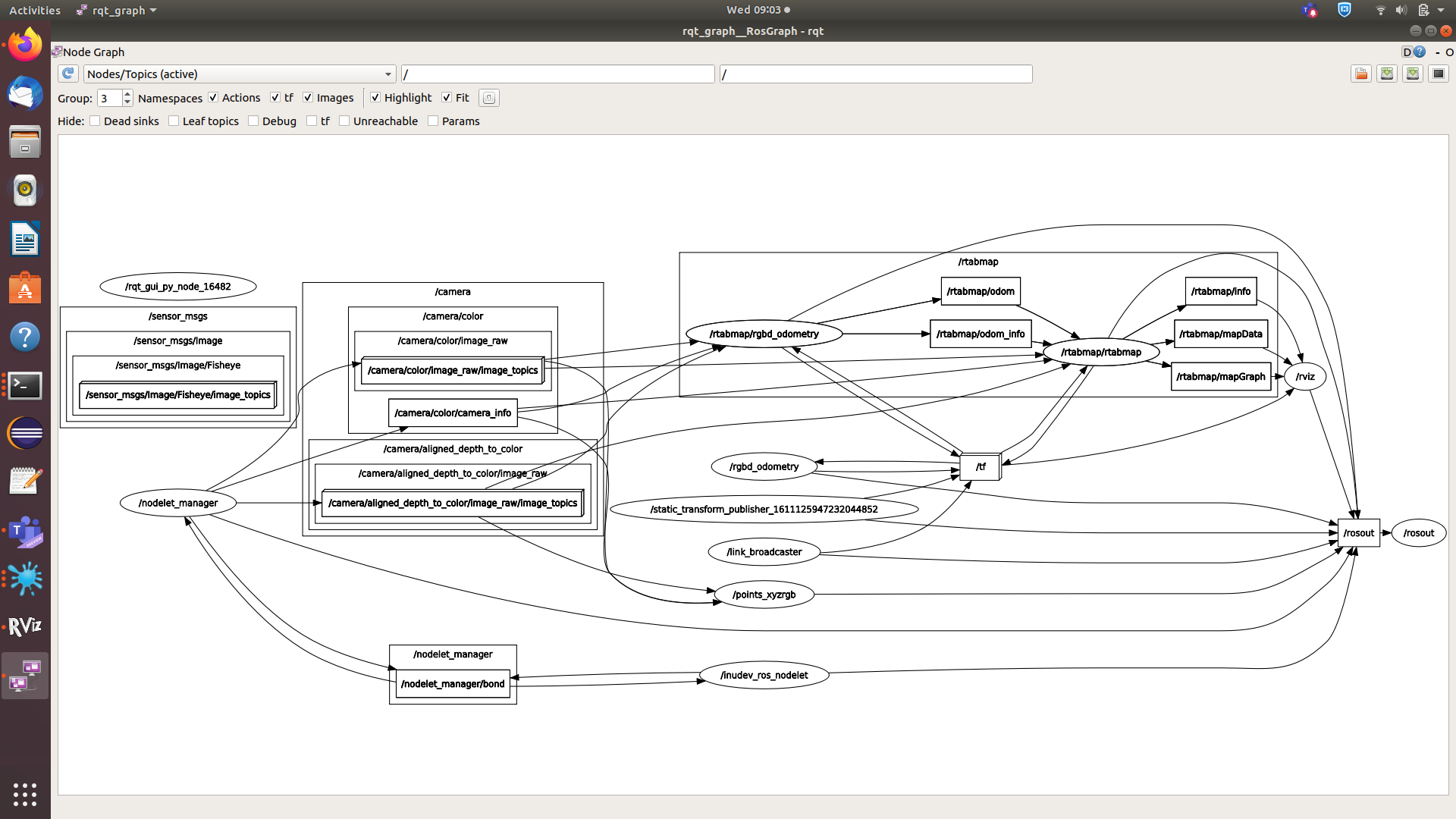Click the D dock-widget toggle button
1456x819 pixels.
click(x=1407, y=52)
